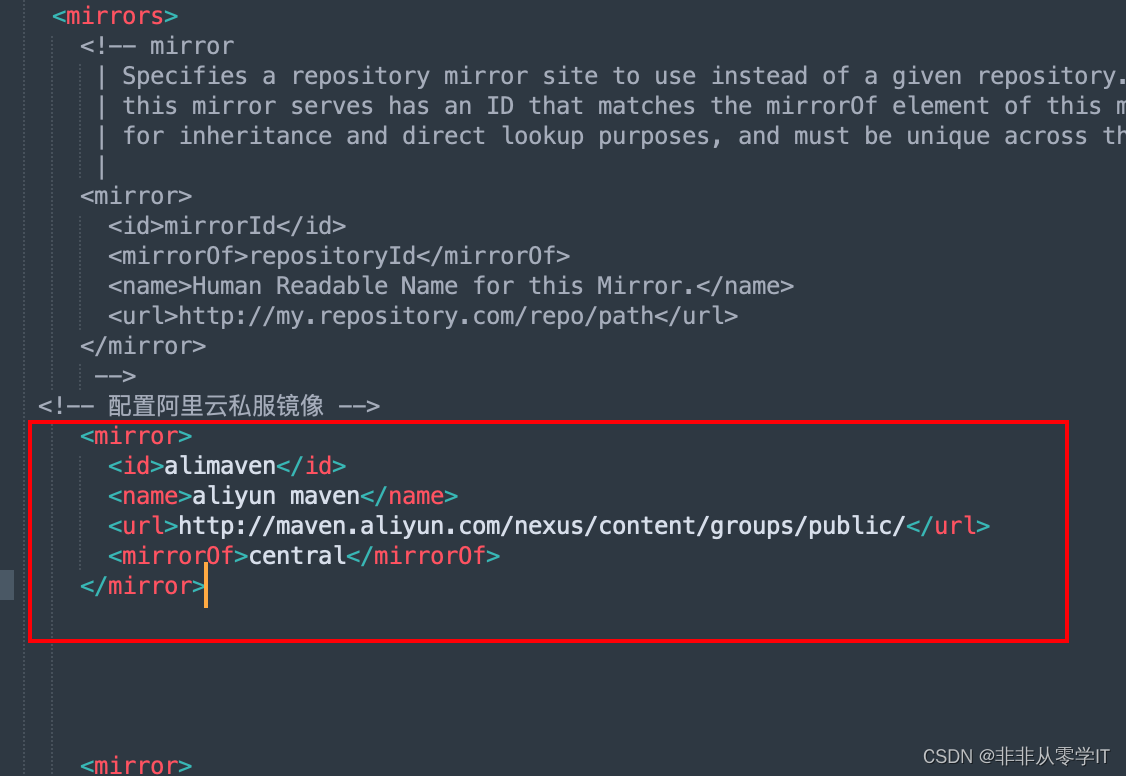Click the gutter marker beside closing mirror line

click(x=6, y=584)
